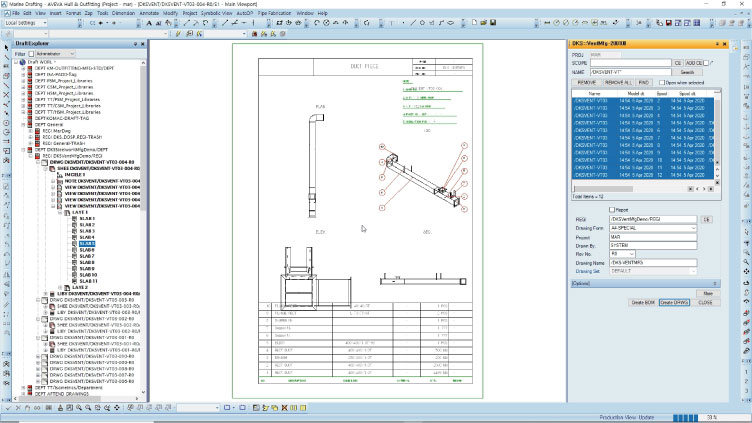
Task: Click the pin icon of Draft Explorer panel
Action: tap(135, 44)
